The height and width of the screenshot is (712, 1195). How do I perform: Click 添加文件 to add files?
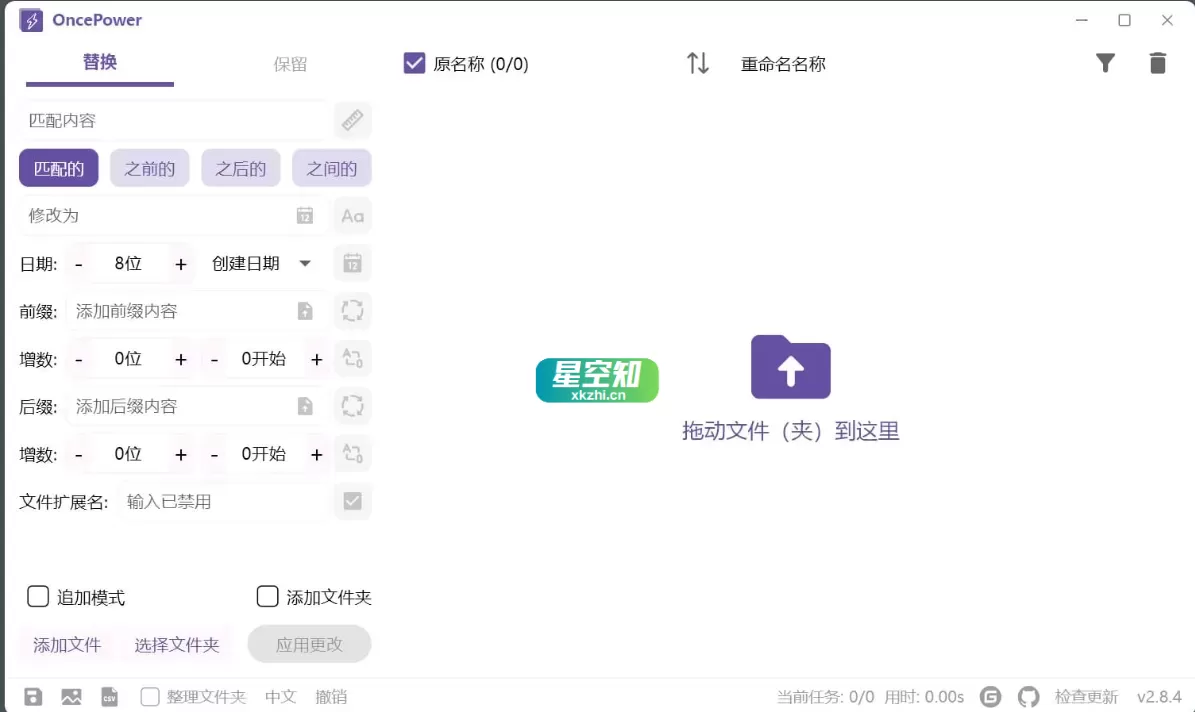67,645
